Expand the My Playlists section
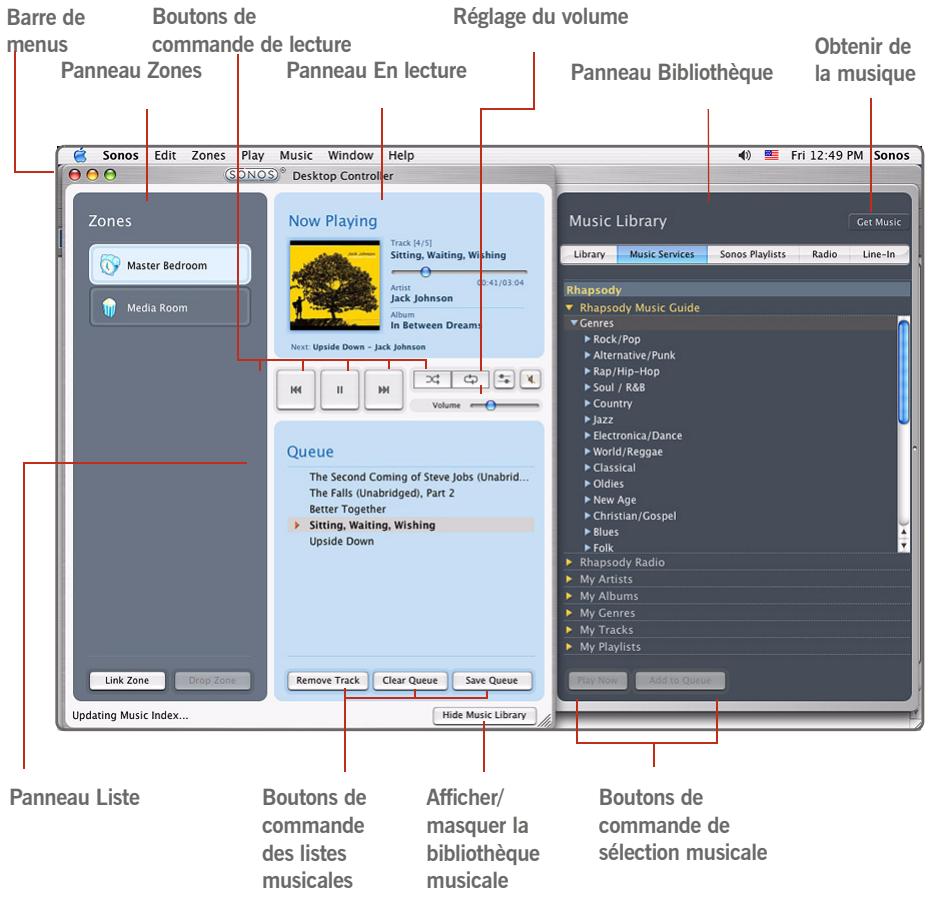This screenshot has height=898, width=928. pos(569,646)
